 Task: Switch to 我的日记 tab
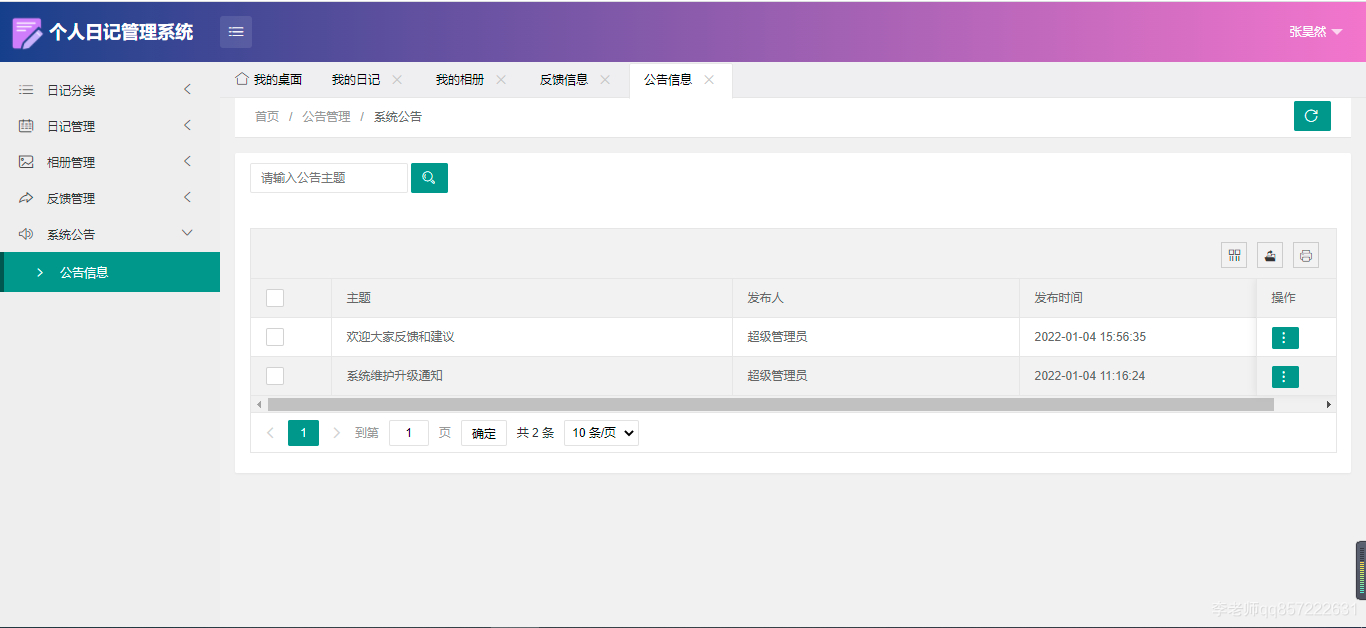pos(356,80)
